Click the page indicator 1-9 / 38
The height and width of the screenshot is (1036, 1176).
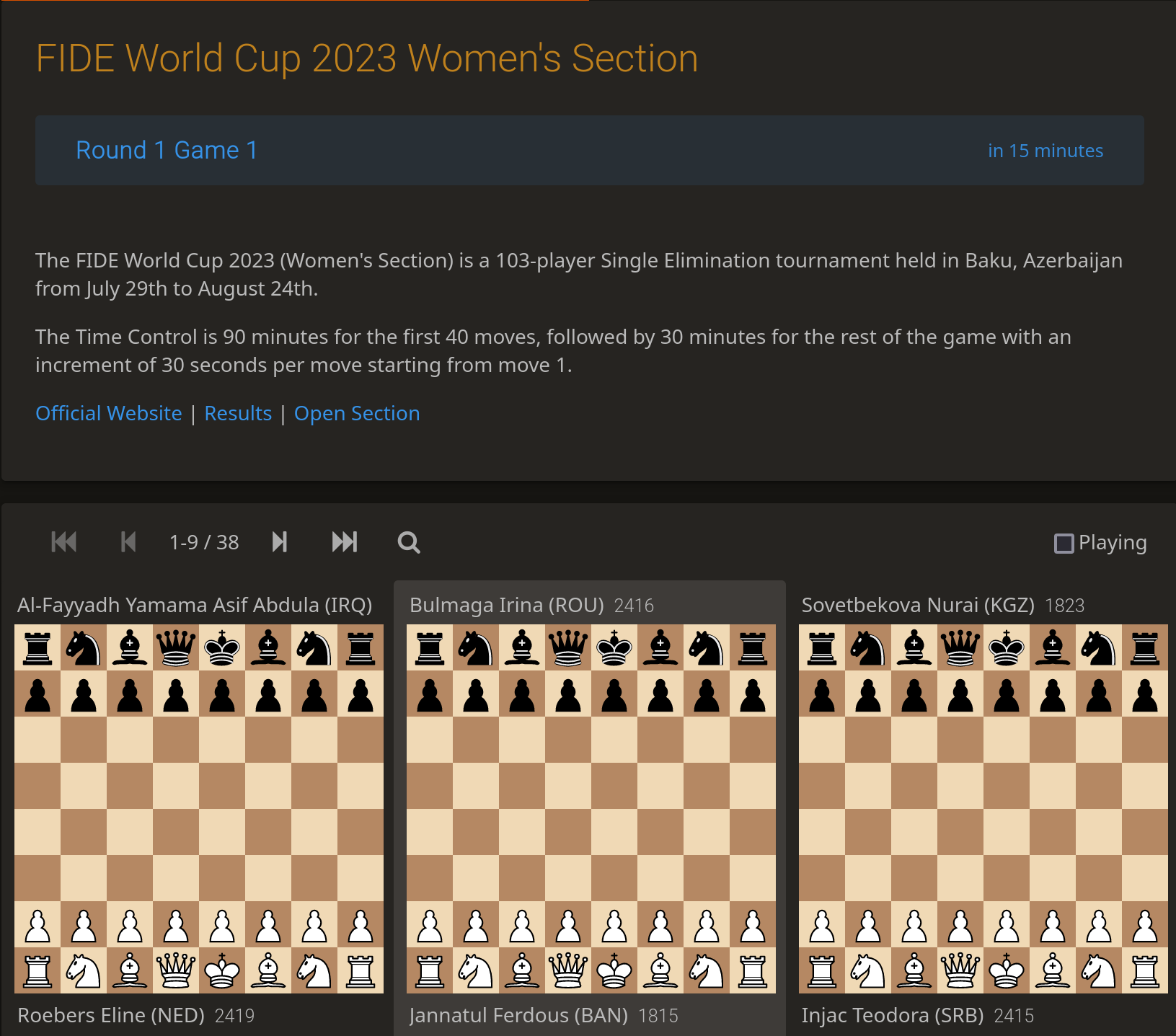pyautogui.click(x=204, y=542)
